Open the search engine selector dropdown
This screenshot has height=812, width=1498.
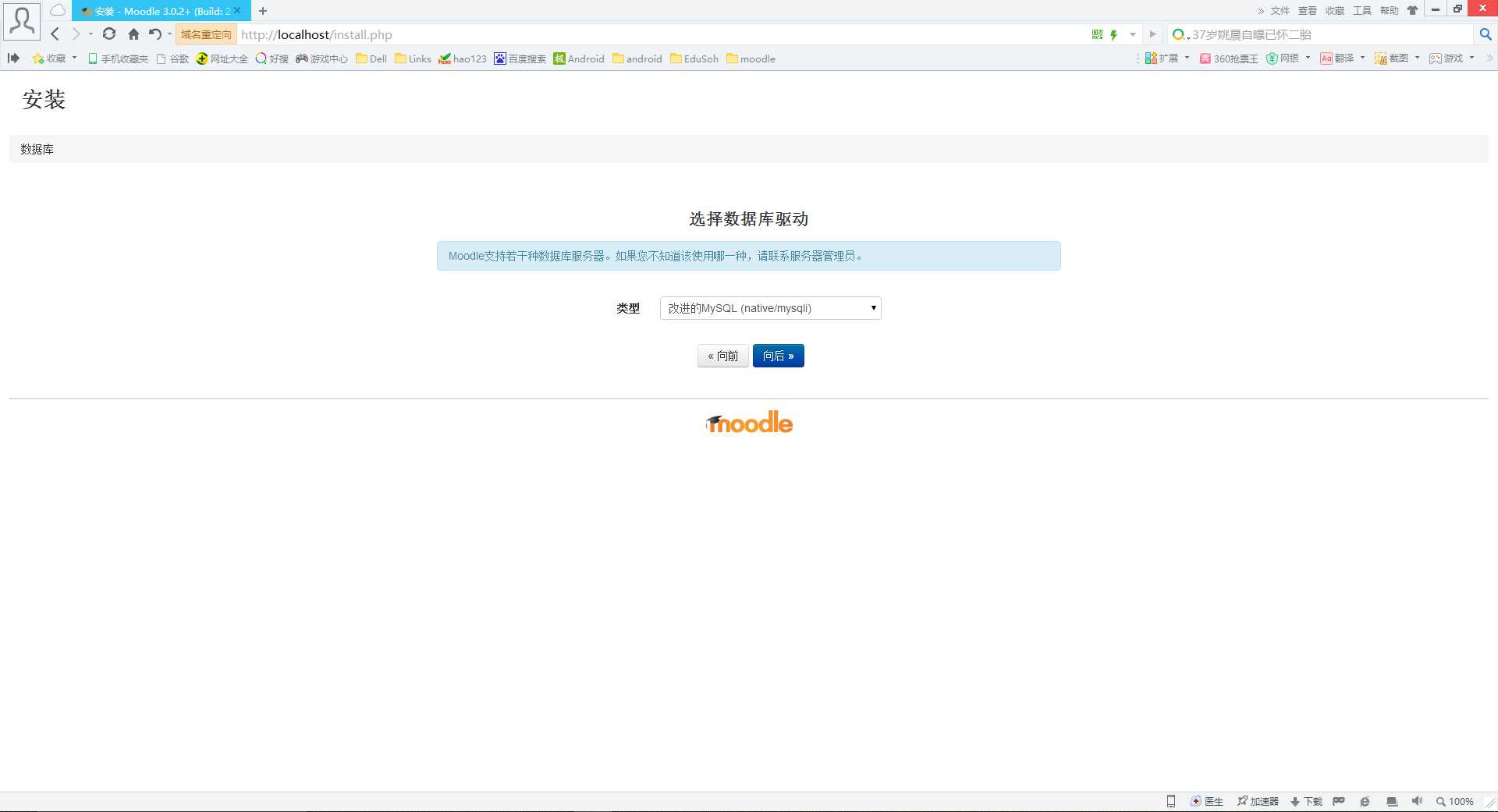click(1180, 34)
